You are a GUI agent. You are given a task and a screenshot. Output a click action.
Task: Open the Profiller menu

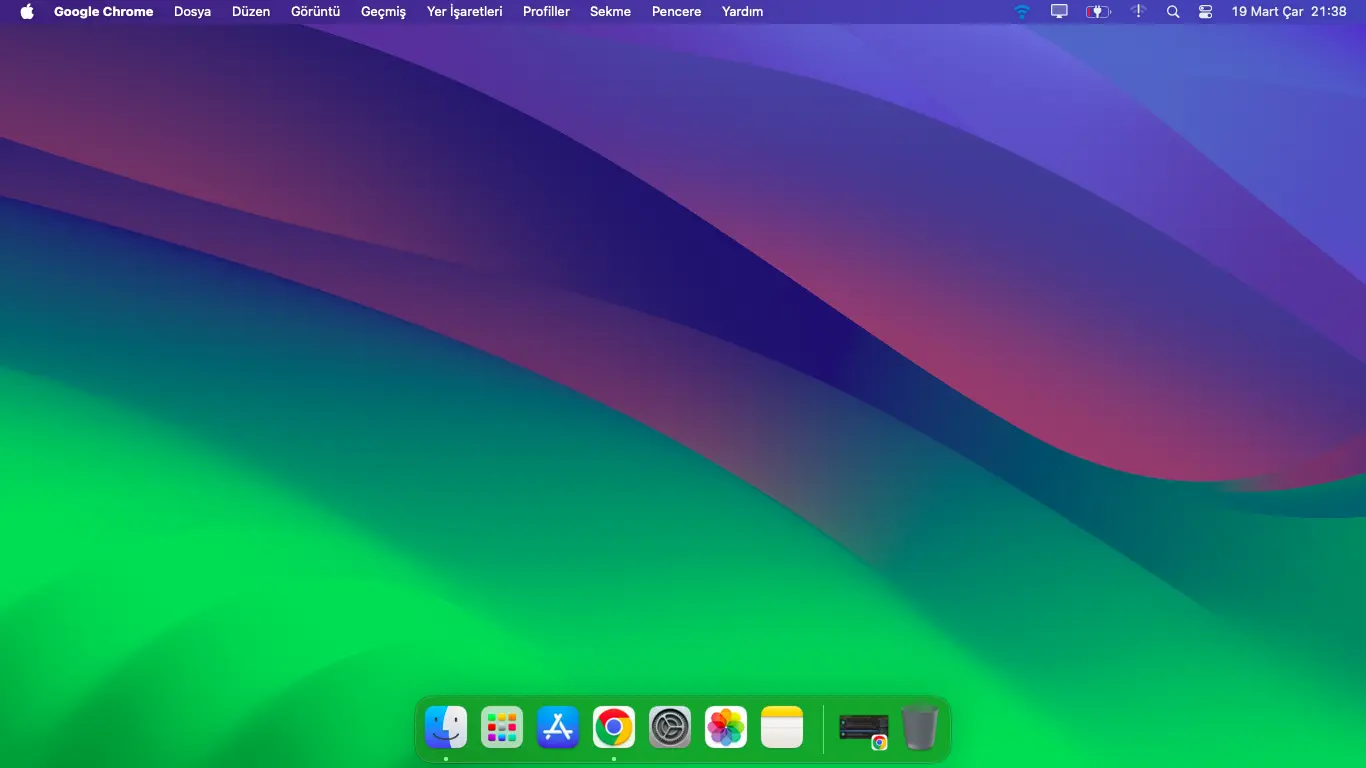[546, 12]
